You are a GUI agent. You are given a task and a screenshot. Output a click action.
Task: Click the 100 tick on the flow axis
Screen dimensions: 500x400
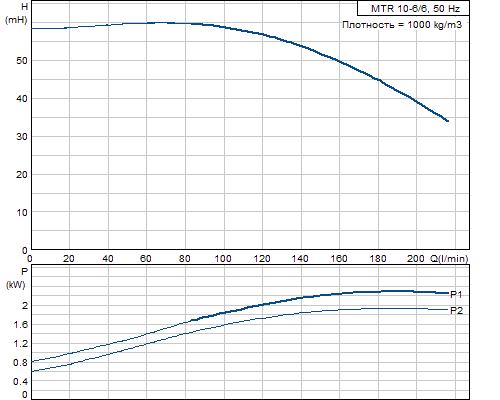[223, 258]
